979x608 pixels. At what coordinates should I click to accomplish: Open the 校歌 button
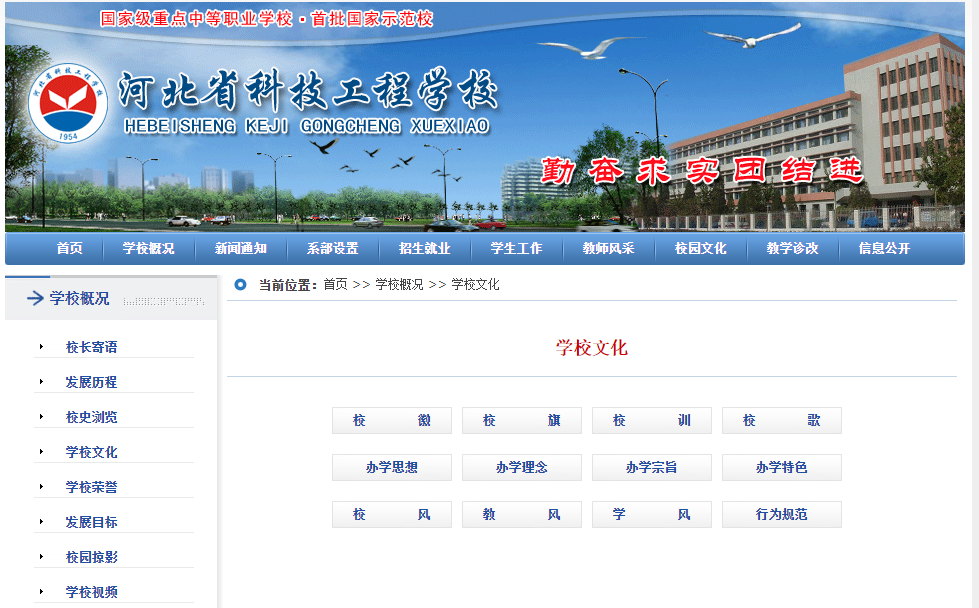pos(782,421)
